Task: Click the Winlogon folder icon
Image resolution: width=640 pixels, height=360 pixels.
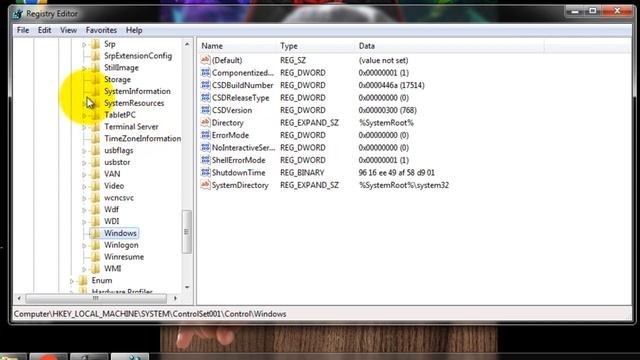Action: 95,245
